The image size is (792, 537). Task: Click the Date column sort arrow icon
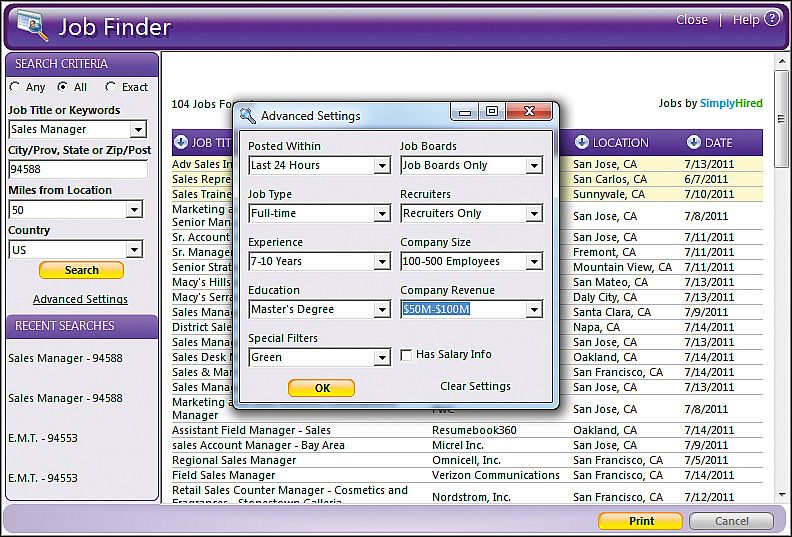click(x=694, y=142)
